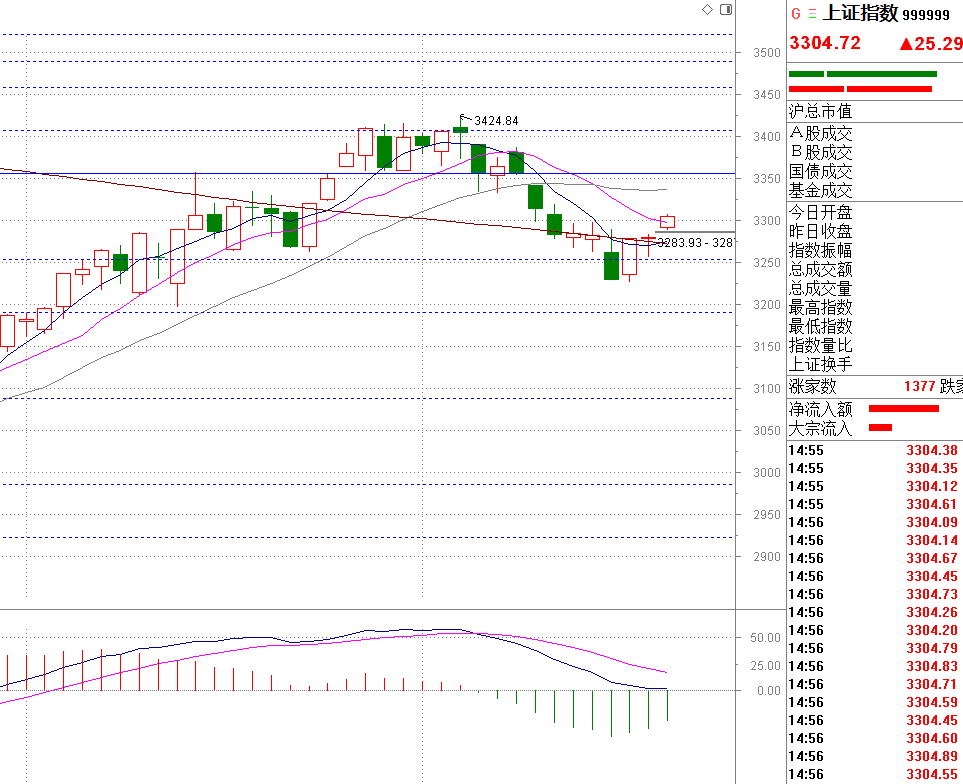The image size is (963, 784).
Task: Click the three-line icon next to the G
Action: click(x=813, y=14)
